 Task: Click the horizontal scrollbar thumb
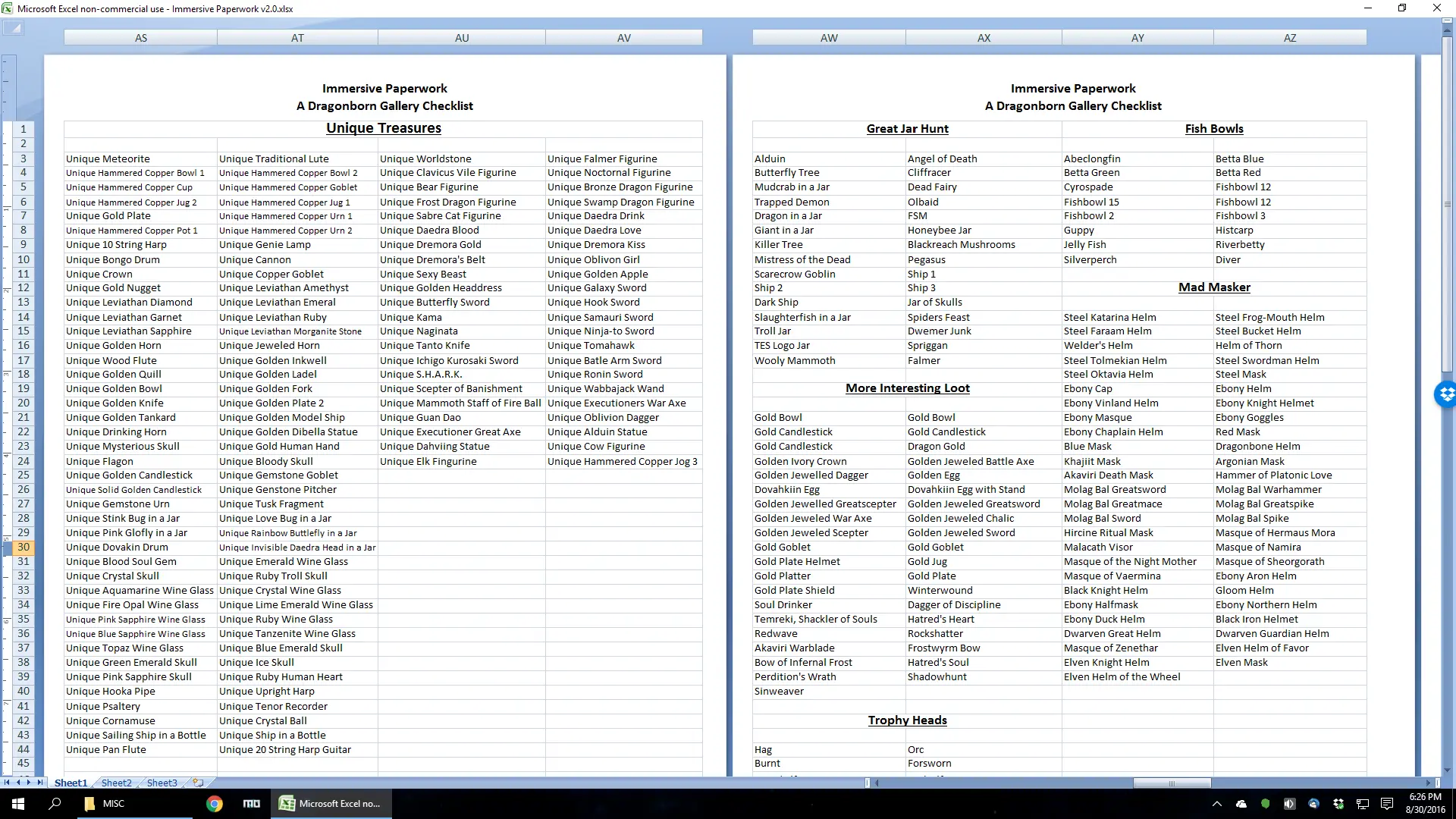pos(1172,783)
